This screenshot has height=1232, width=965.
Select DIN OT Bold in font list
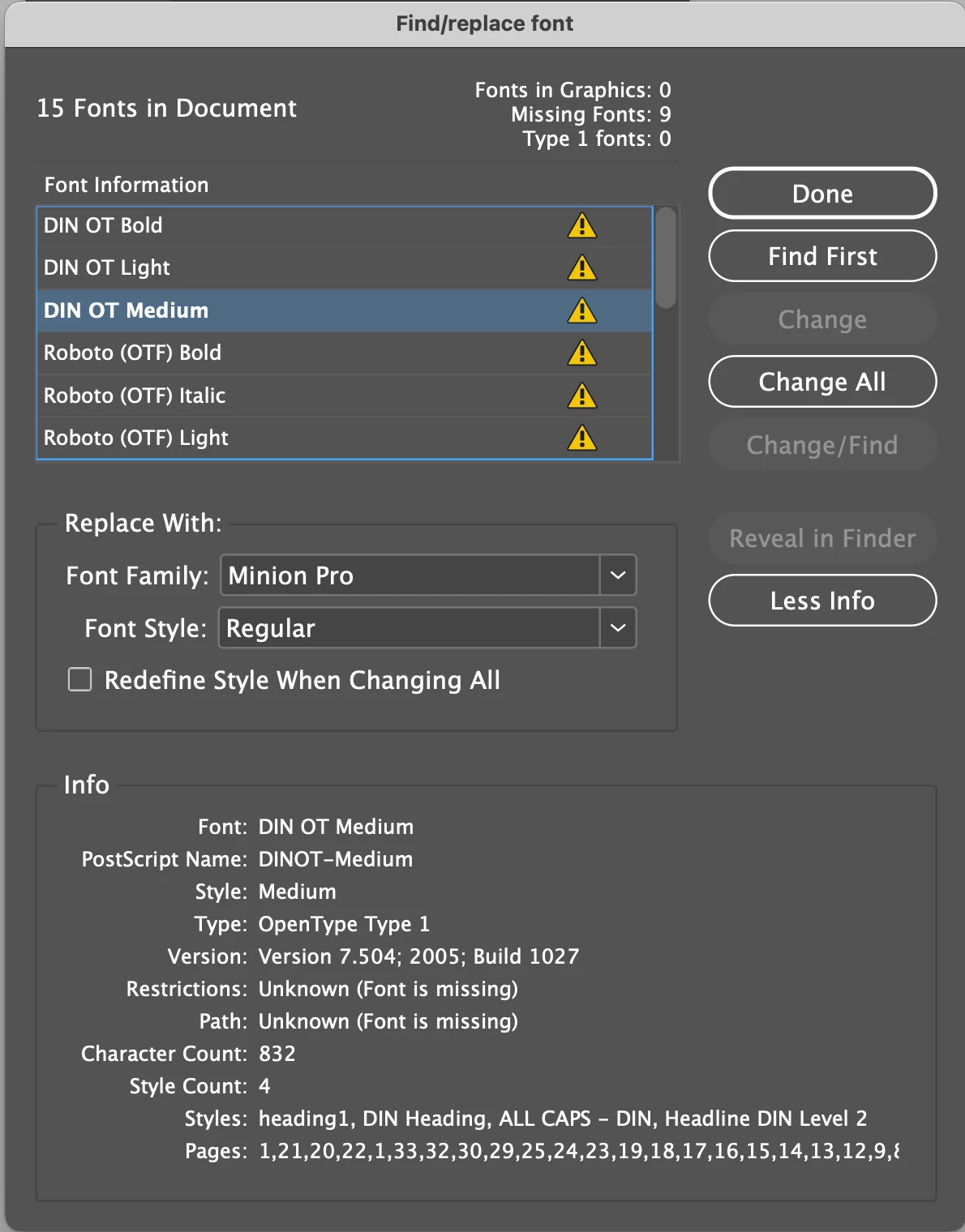coord(345,226)
